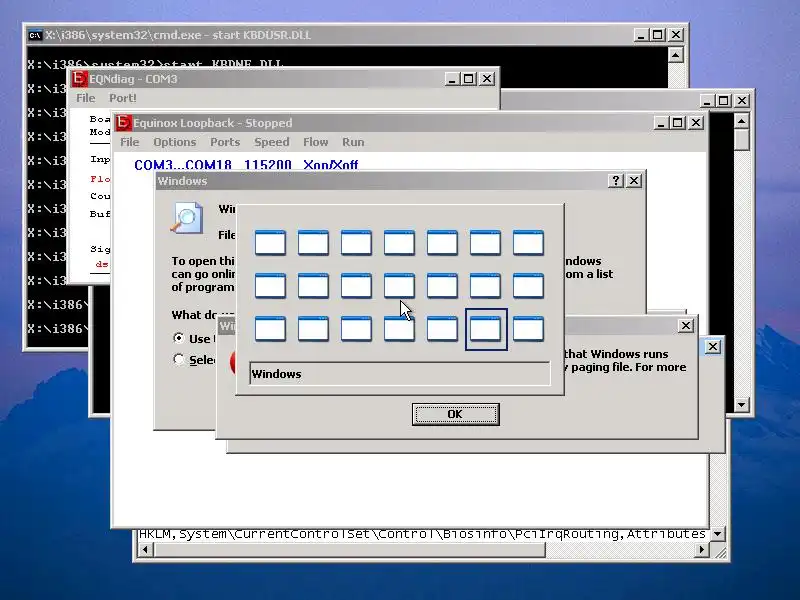Click last icon in middle row of task switcher
The height and width of the screenshot is (600, 800).
coord(528,285)
